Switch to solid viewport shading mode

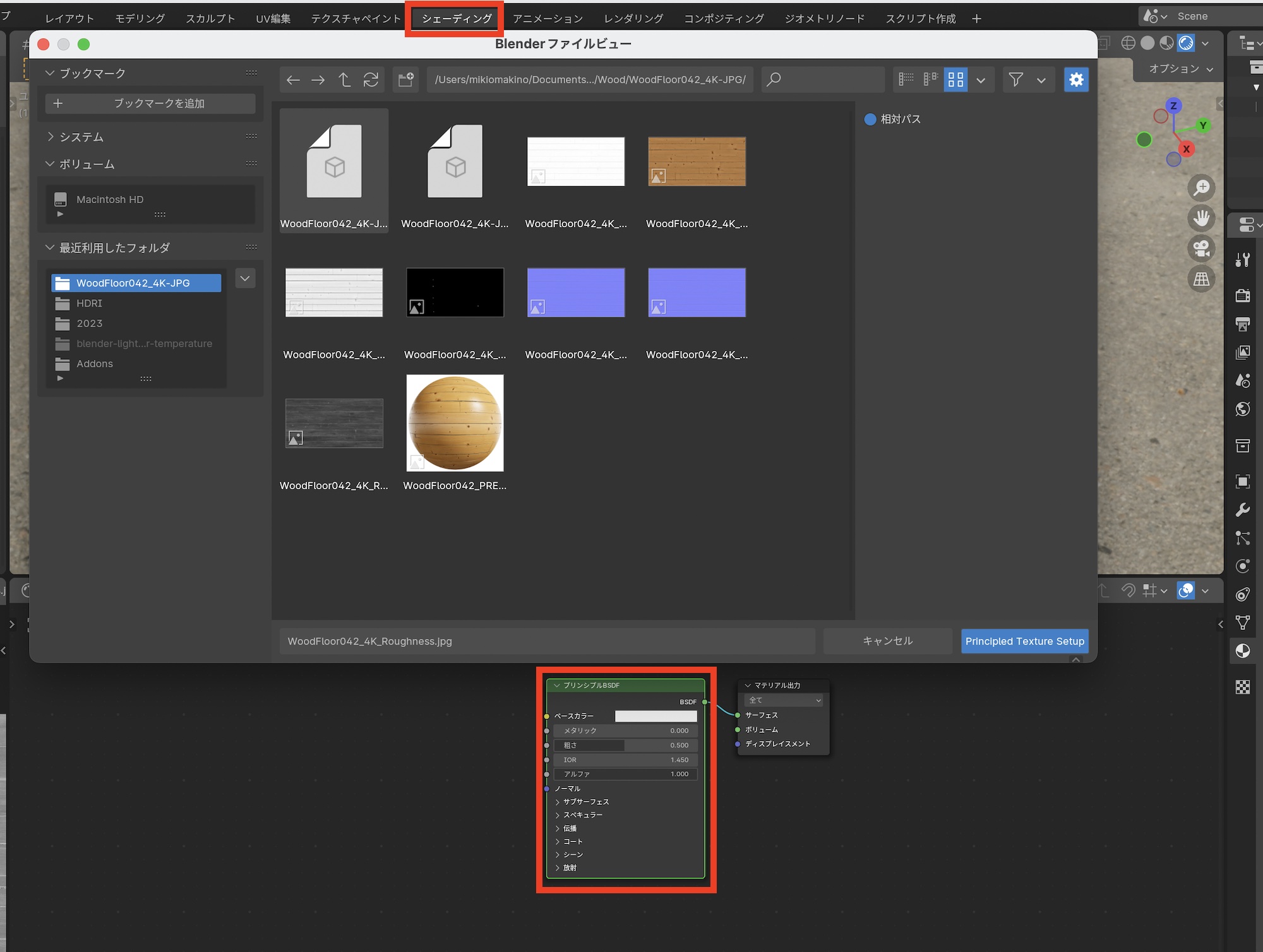pyautogui.click(x=1147, y=43)
